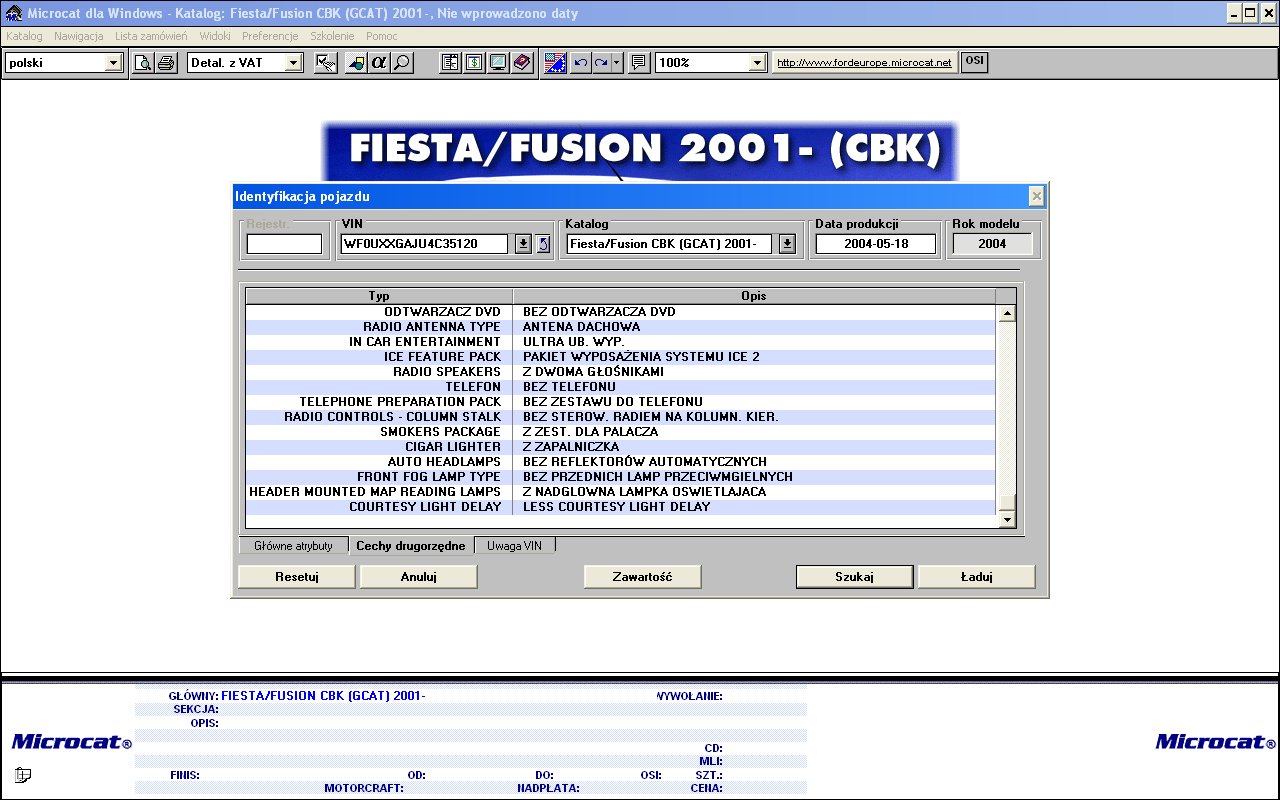Open the fordeurope.microcat.net link
The width and height of the screenshot is (1280, 800).
point(864,63)
